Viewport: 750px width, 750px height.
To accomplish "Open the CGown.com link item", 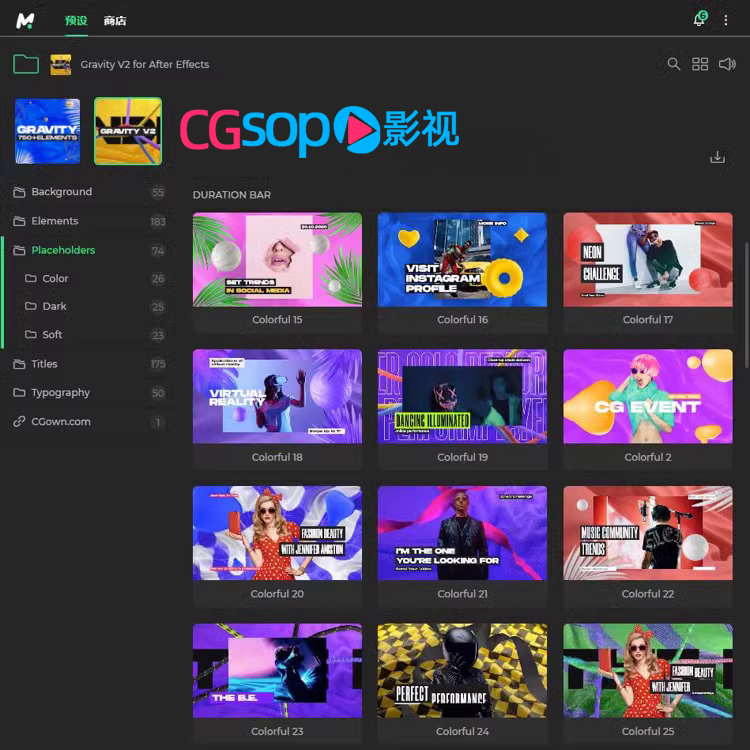I will click(60, 422).
